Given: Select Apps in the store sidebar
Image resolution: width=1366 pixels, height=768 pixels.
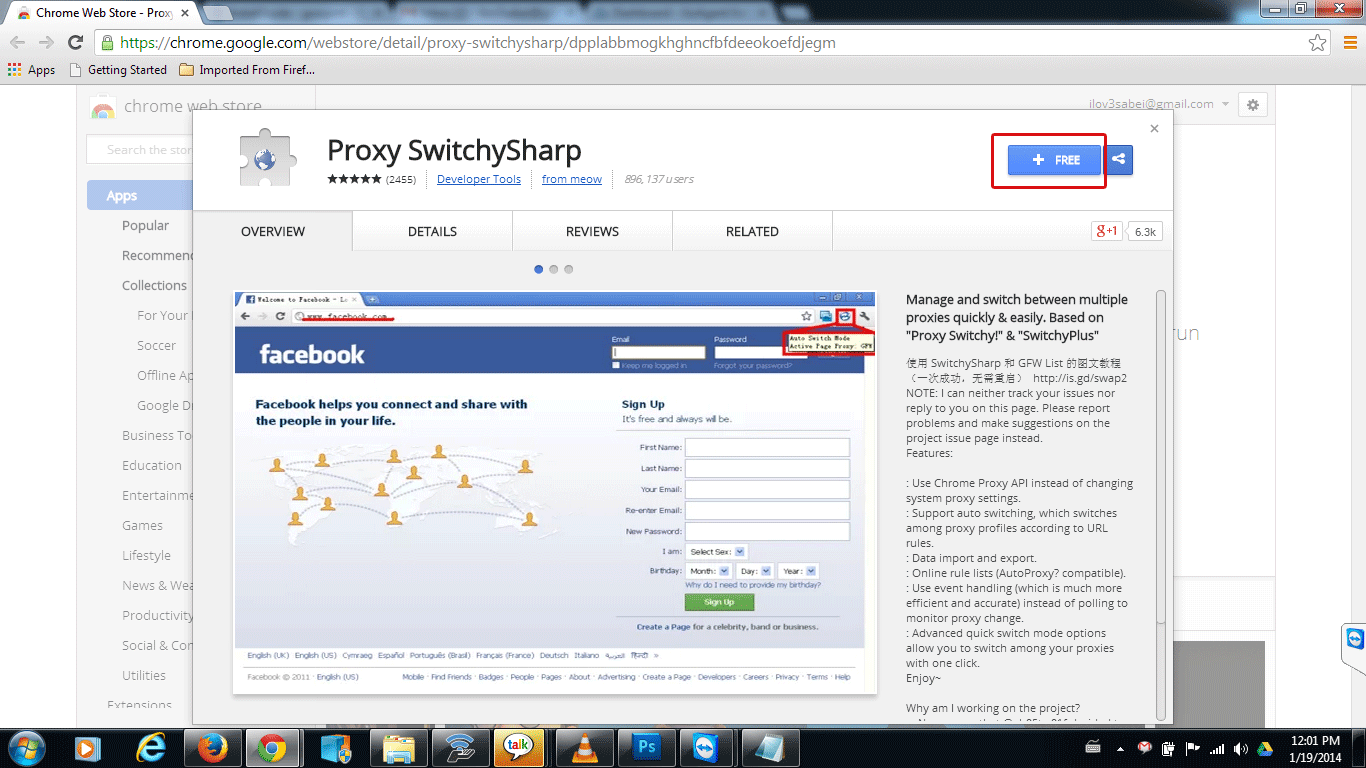Looking at the screenshot, I should [x=140, y=196].
